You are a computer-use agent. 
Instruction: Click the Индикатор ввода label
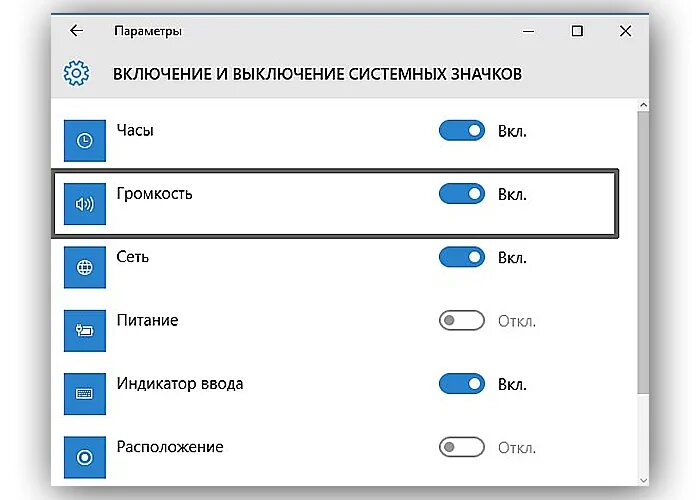(178, 384)
